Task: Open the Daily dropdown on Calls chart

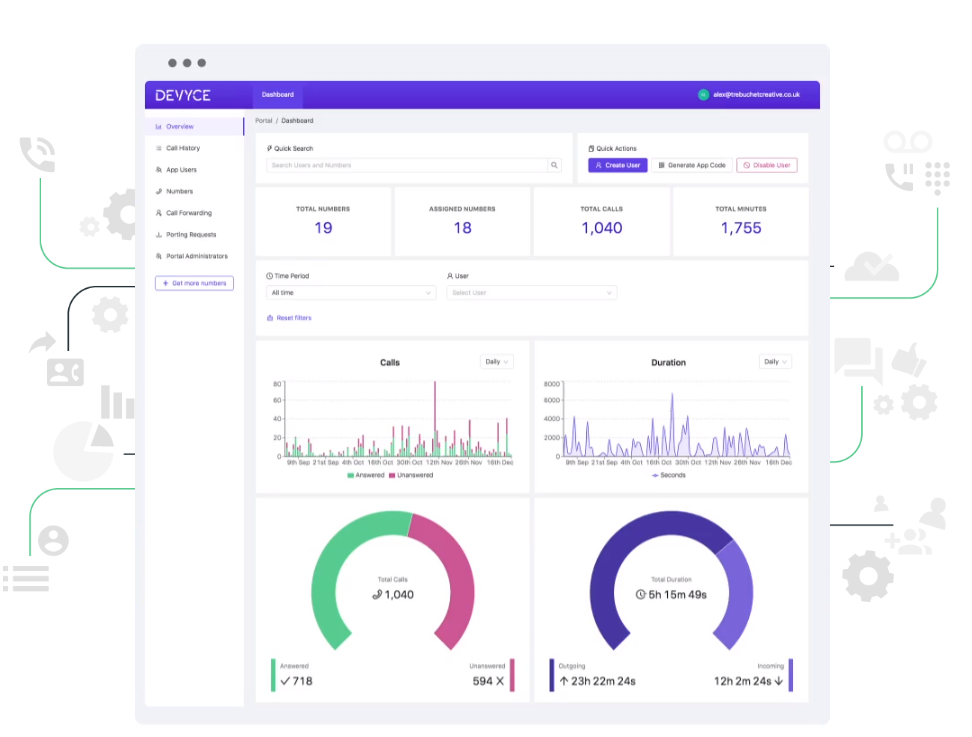Action: tap(496, 362)
